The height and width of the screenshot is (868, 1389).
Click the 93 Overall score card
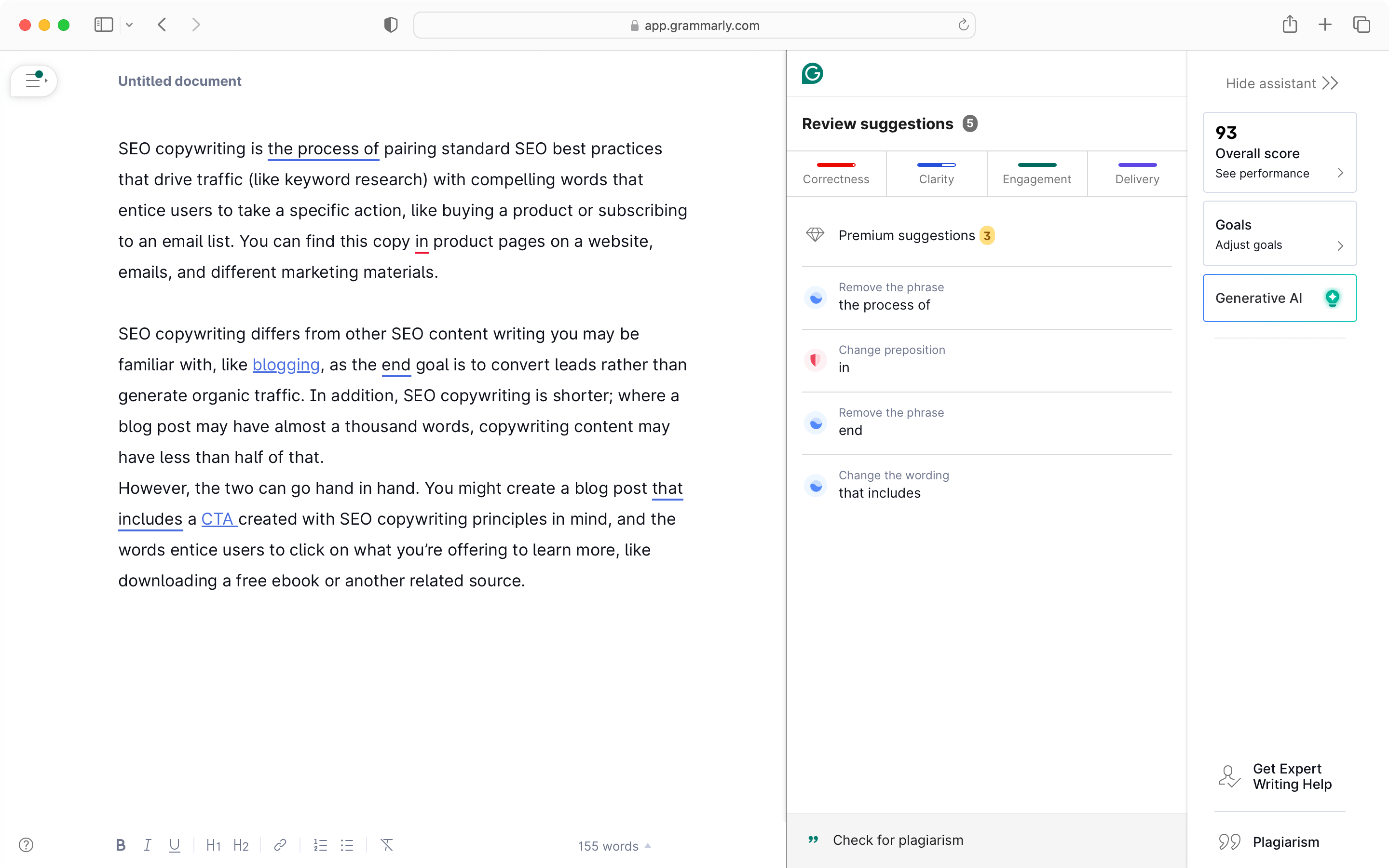click(x=1280, y=152)
